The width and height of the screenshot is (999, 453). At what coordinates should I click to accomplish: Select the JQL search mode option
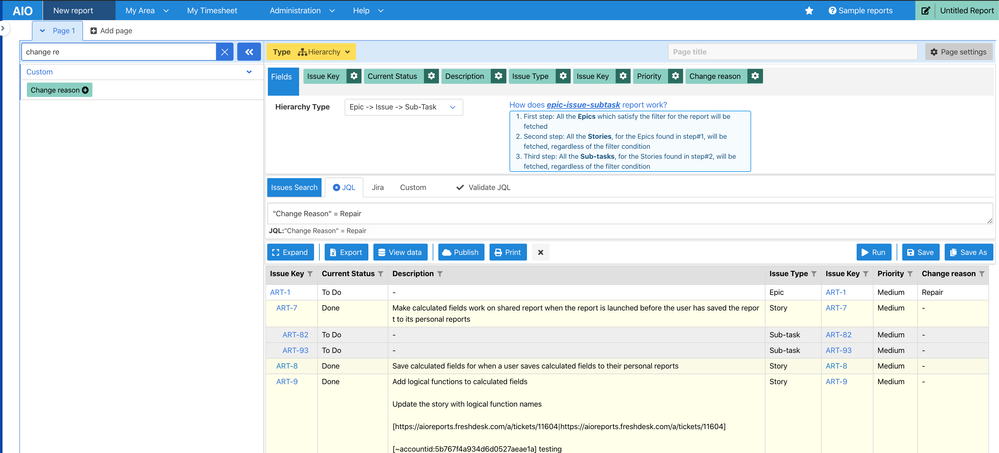pos(344,188)
